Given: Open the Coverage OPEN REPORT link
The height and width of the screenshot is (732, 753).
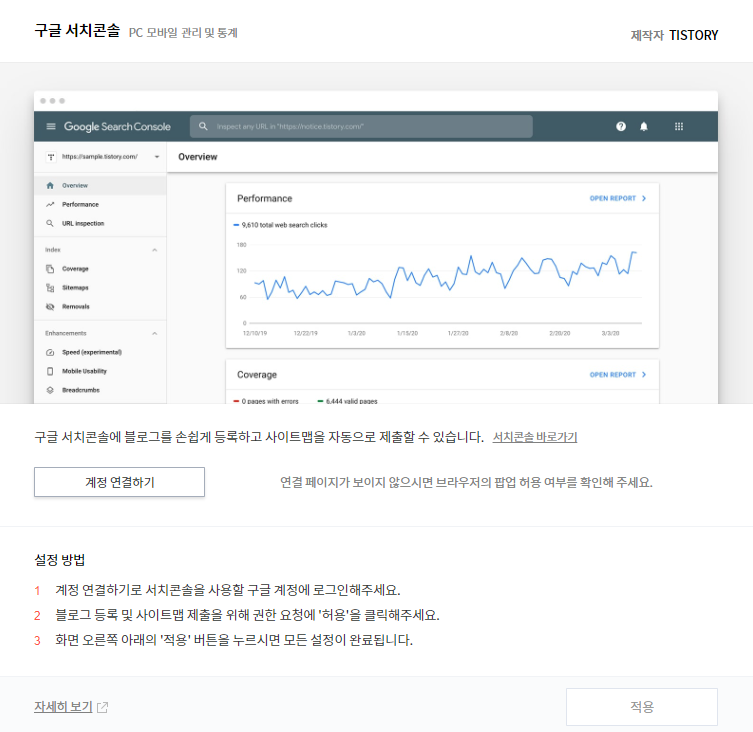Looking at the screenshot, I should pos(618,375).
